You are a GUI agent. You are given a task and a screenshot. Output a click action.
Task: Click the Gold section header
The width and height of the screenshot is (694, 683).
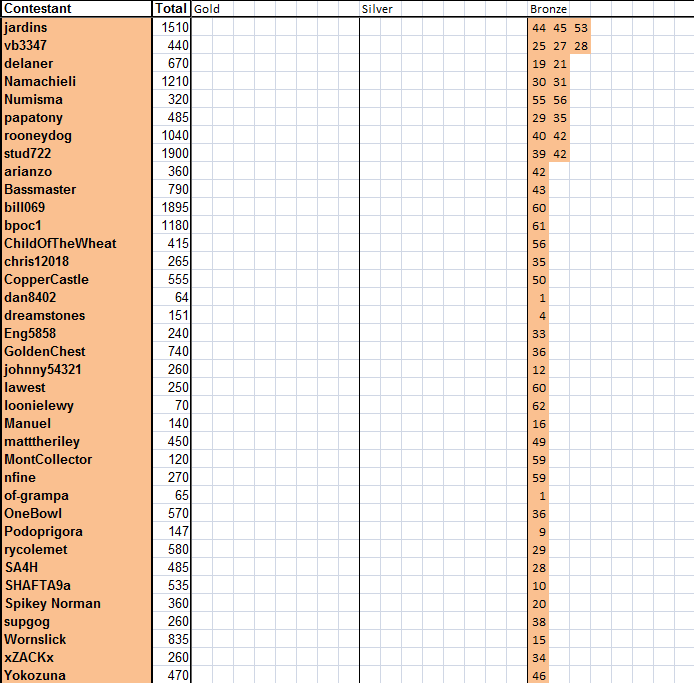(207, 9)
